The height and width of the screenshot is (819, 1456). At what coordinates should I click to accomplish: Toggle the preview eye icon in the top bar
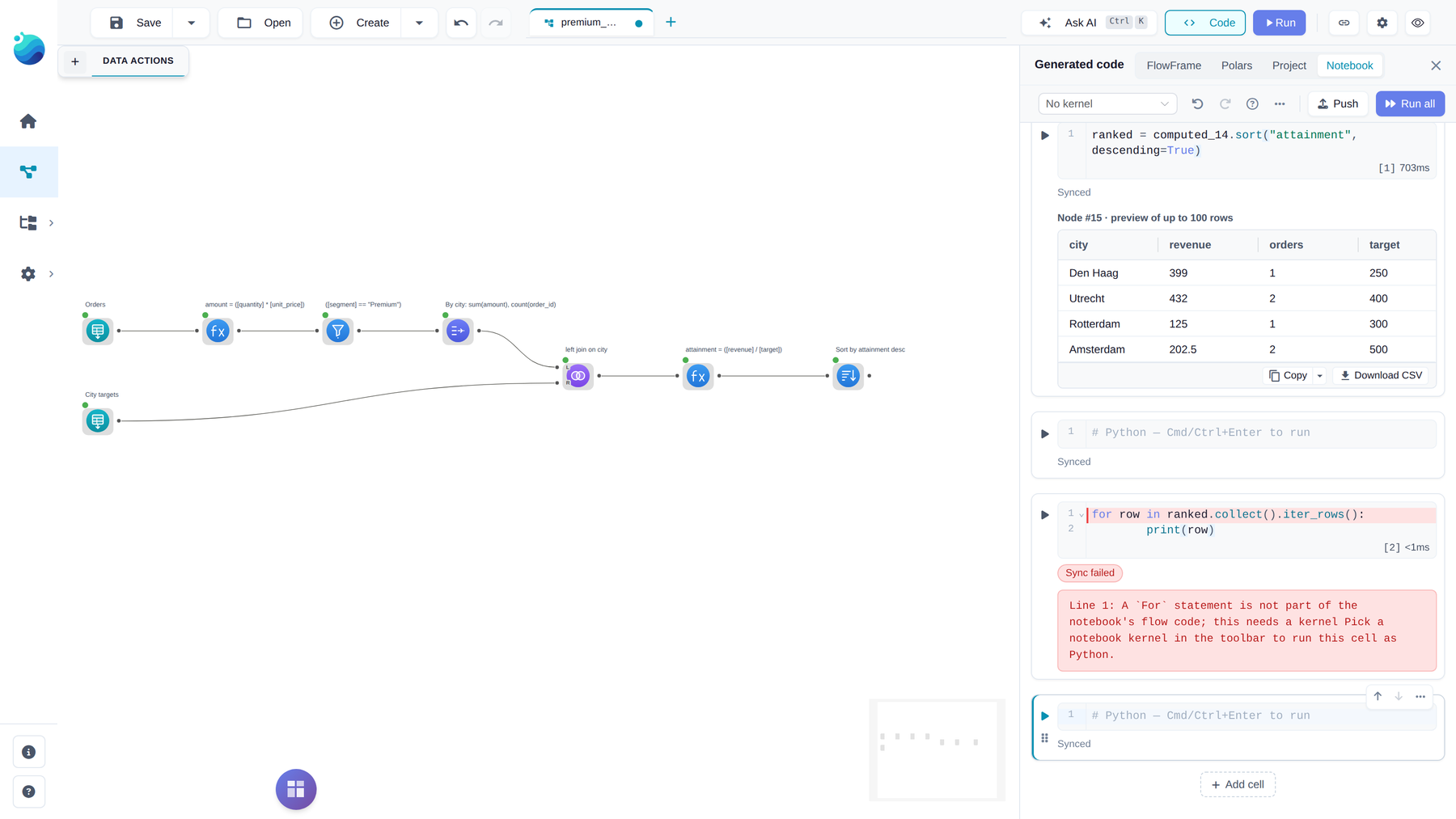point(1418,23)
